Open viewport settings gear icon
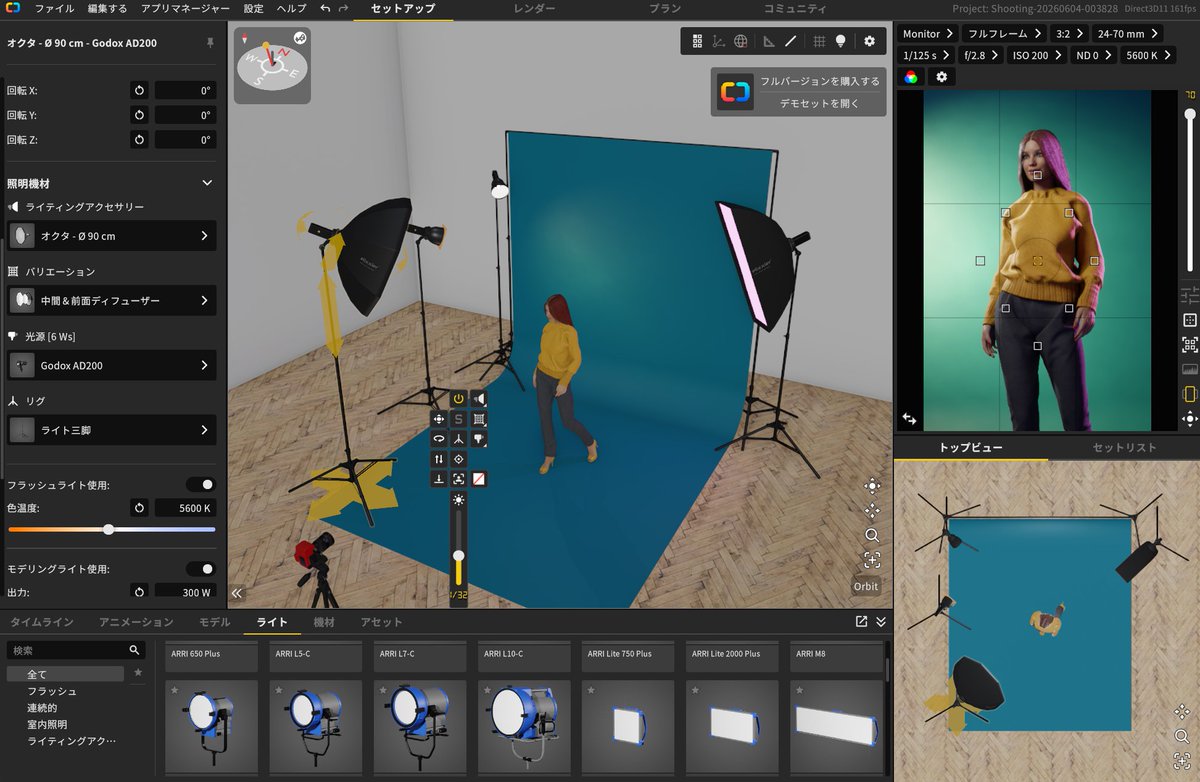The width and height of the screenshot is (1200, 782). pos(869,41)
